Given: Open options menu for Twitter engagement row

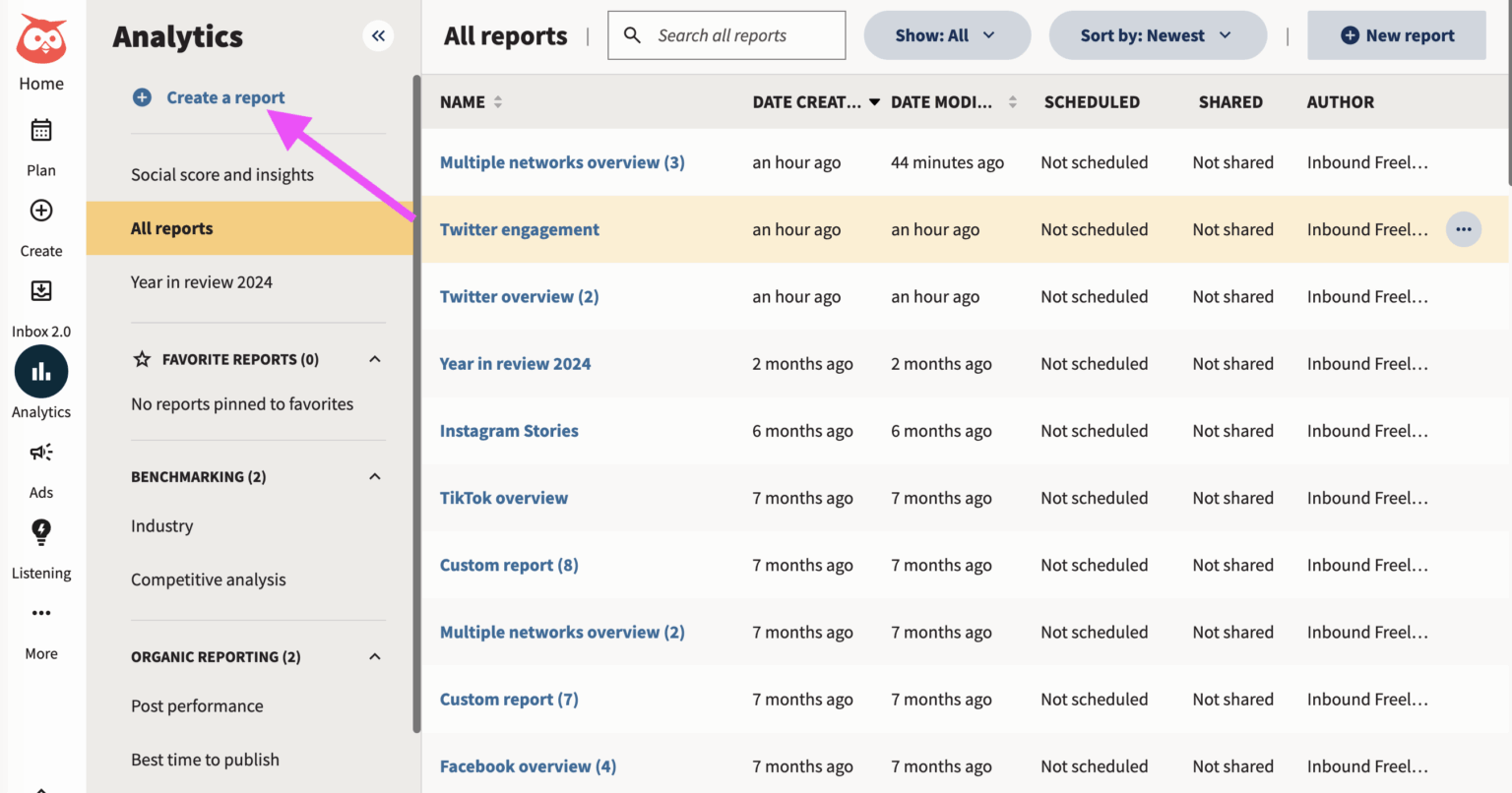Looking at the screenshot, I should [x=1463, y=229].
